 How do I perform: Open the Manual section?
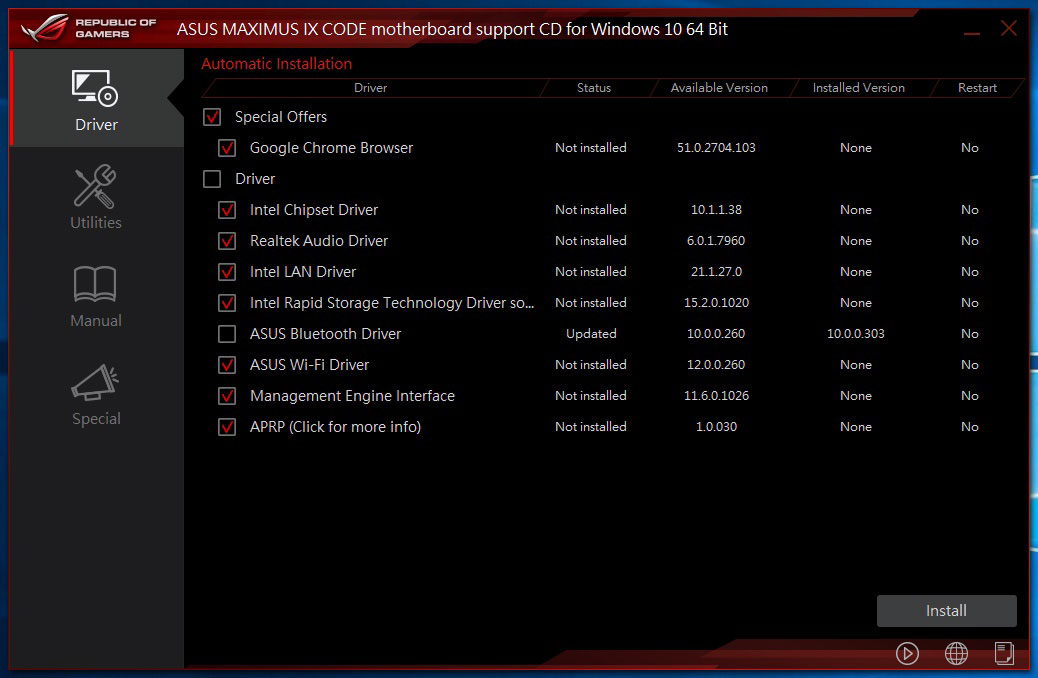coord(96,296)
